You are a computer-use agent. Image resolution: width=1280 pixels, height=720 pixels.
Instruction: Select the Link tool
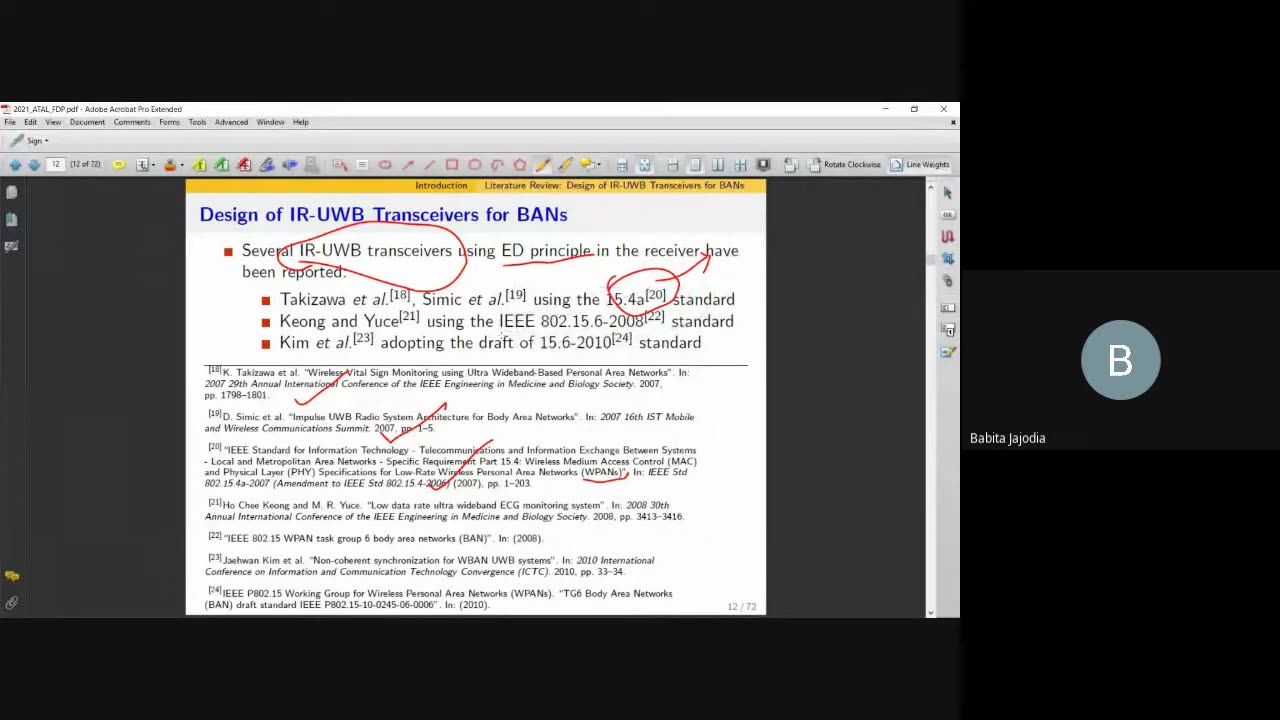(947, 281)
